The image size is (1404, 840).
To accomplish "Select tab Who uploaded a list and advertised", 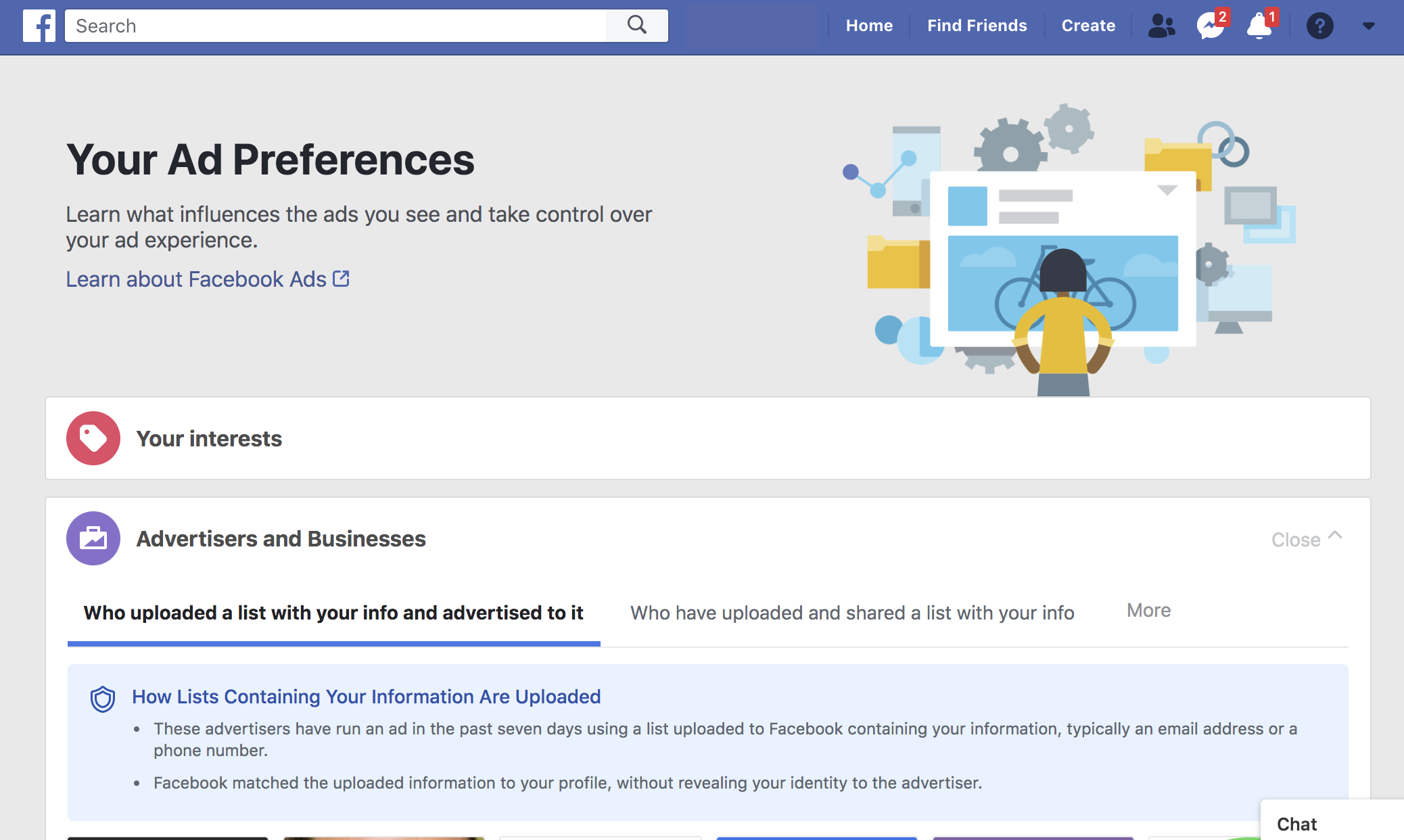I will pyautogui.click(x=333, y=613).
